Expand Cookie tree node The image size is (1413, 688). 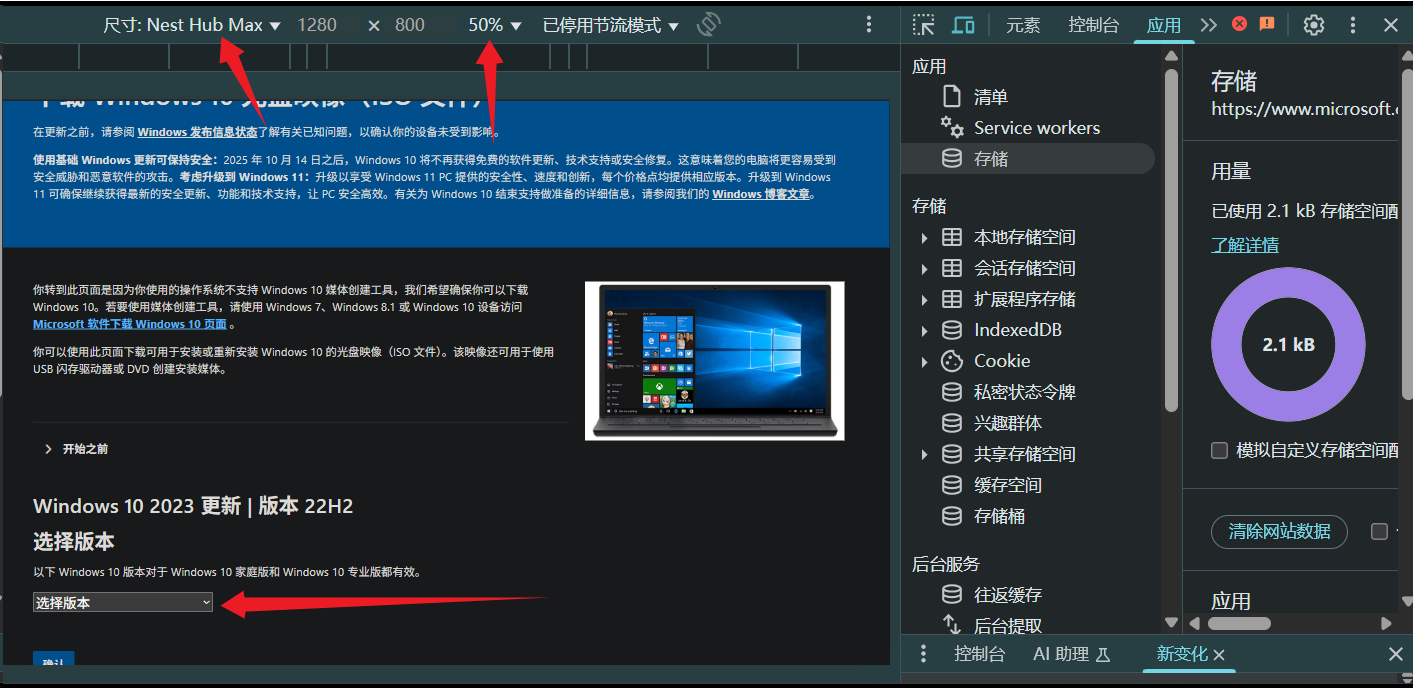click(x=924, y=362)
